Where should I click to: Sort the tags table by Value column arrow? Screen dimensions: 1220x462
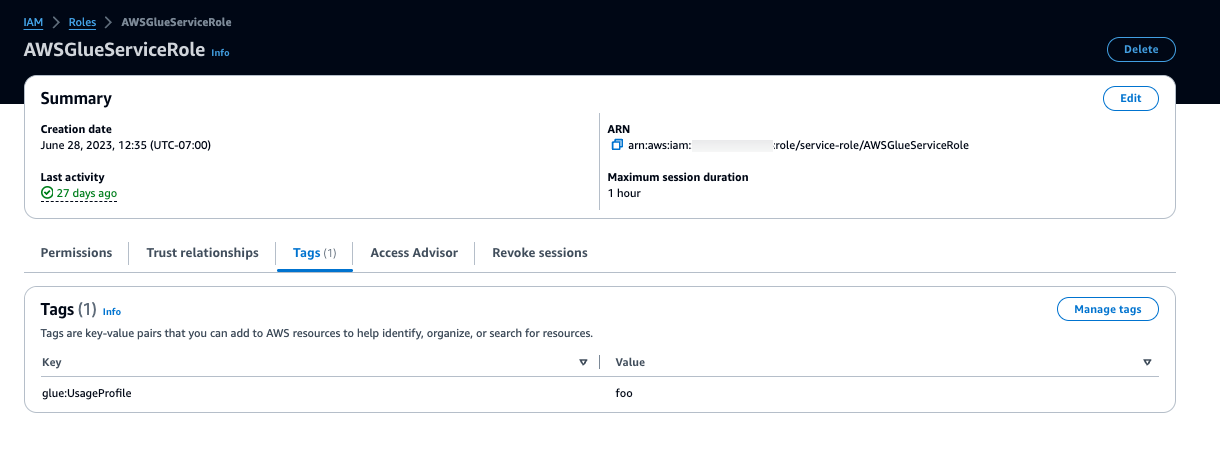[x=1147, y=362]
